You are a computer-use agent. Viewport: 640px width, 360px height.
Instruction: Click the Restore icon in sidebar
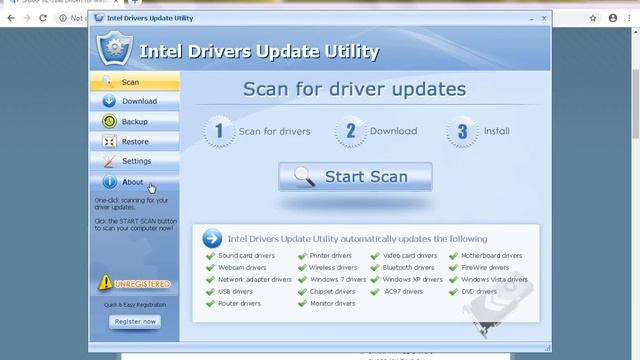pyautogui.click(x=109, y=142)
